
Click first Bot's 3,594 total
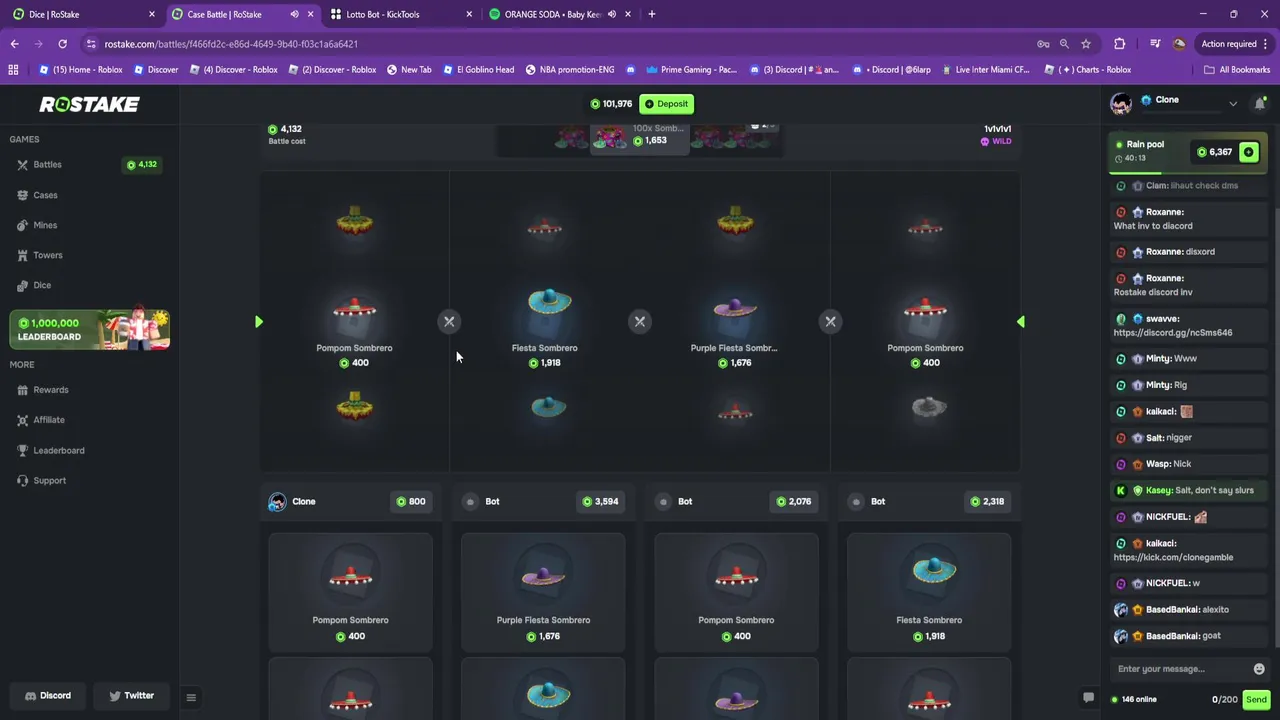click(600, 502)
